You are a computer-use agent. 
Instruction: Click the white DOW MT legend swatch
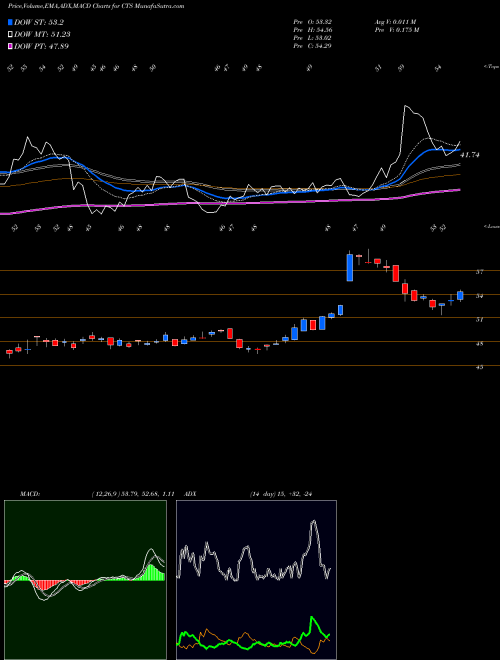tap(10, 35)
